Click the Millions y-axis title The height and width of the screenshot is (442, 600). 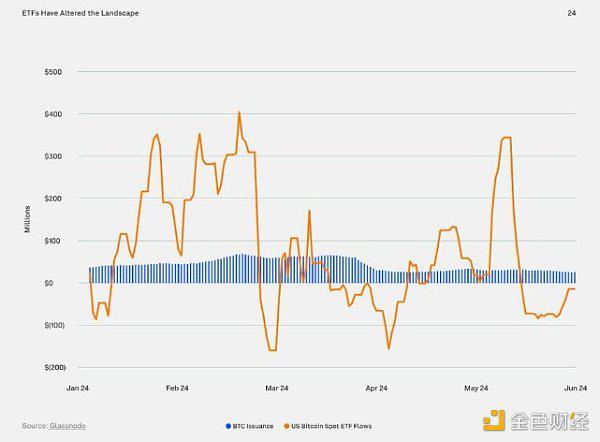click(x=31, y=220)
